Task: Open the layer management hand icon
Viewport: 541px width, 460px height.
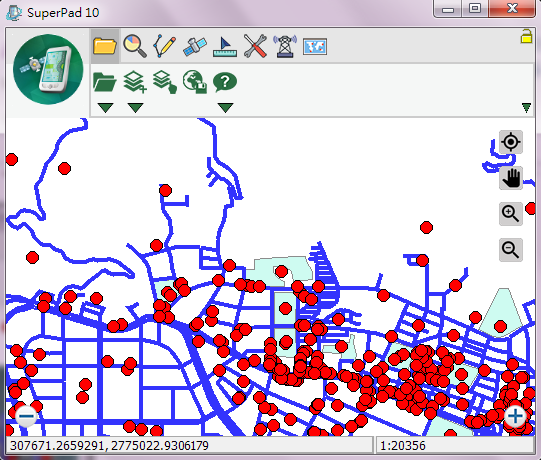Action: pos(165,82)
